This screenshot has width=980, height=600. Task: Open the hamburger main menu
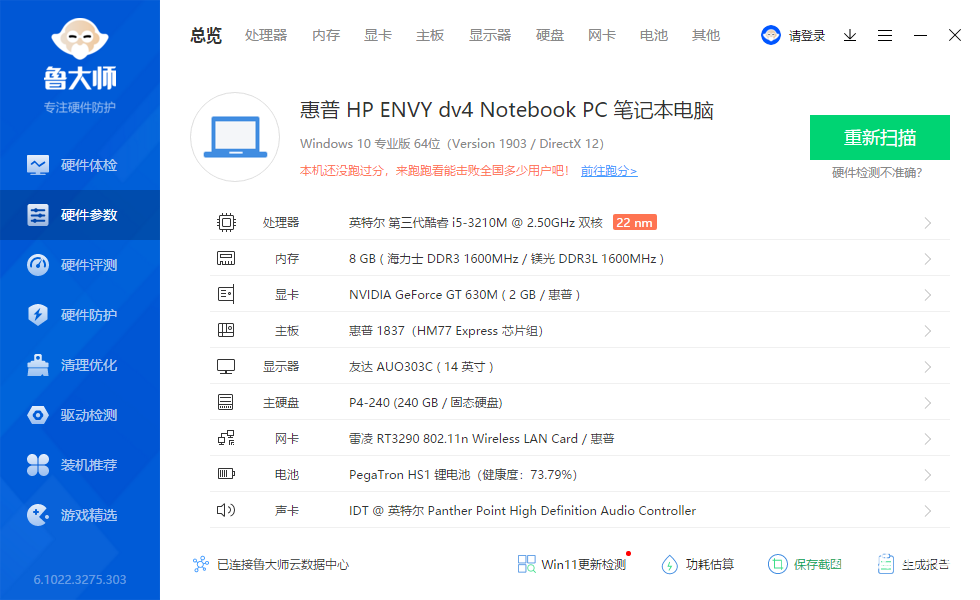(x=884, y=36)
